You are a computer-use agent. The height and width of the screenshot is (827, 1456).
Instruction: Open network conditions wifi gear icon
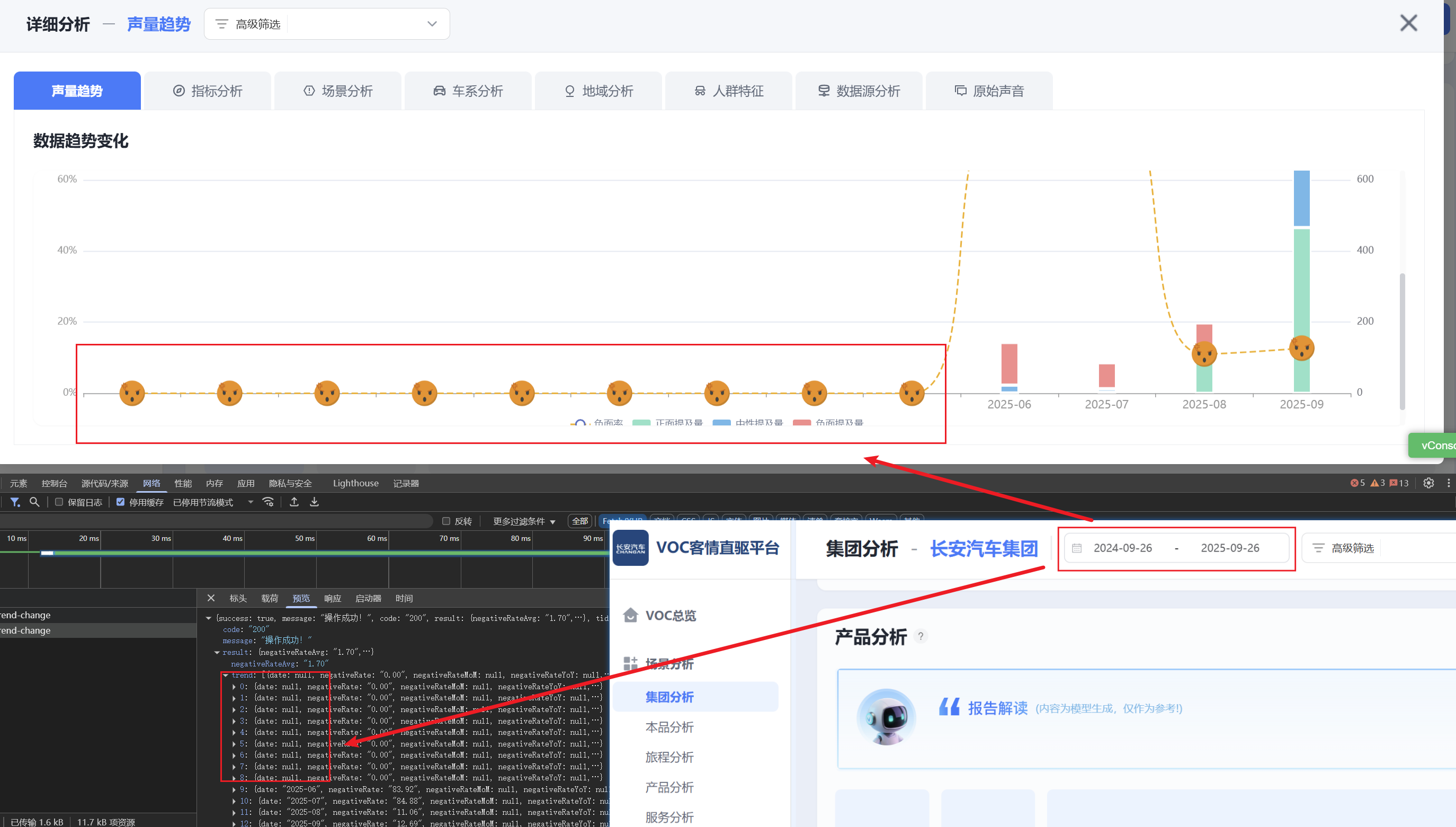click(x=268, y=502)
